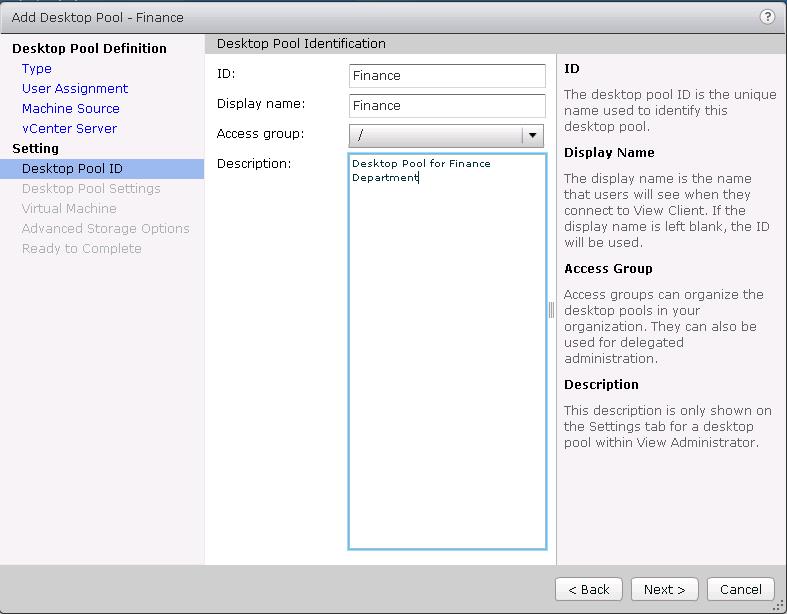This screenshot has width=787, height=614.
Task: Click the Desktop Pool Identification header
Action: coord(301,44)
